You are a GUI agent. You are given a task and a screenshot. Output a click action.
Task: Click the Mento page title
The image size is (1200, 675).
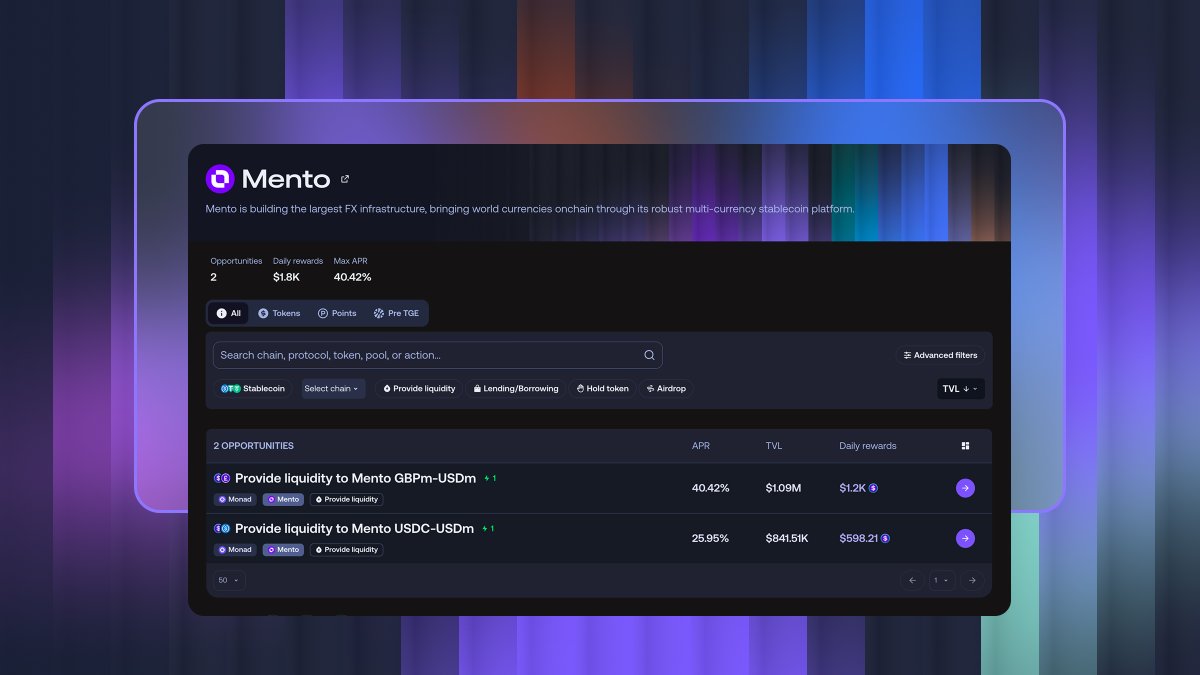[286, 179]
